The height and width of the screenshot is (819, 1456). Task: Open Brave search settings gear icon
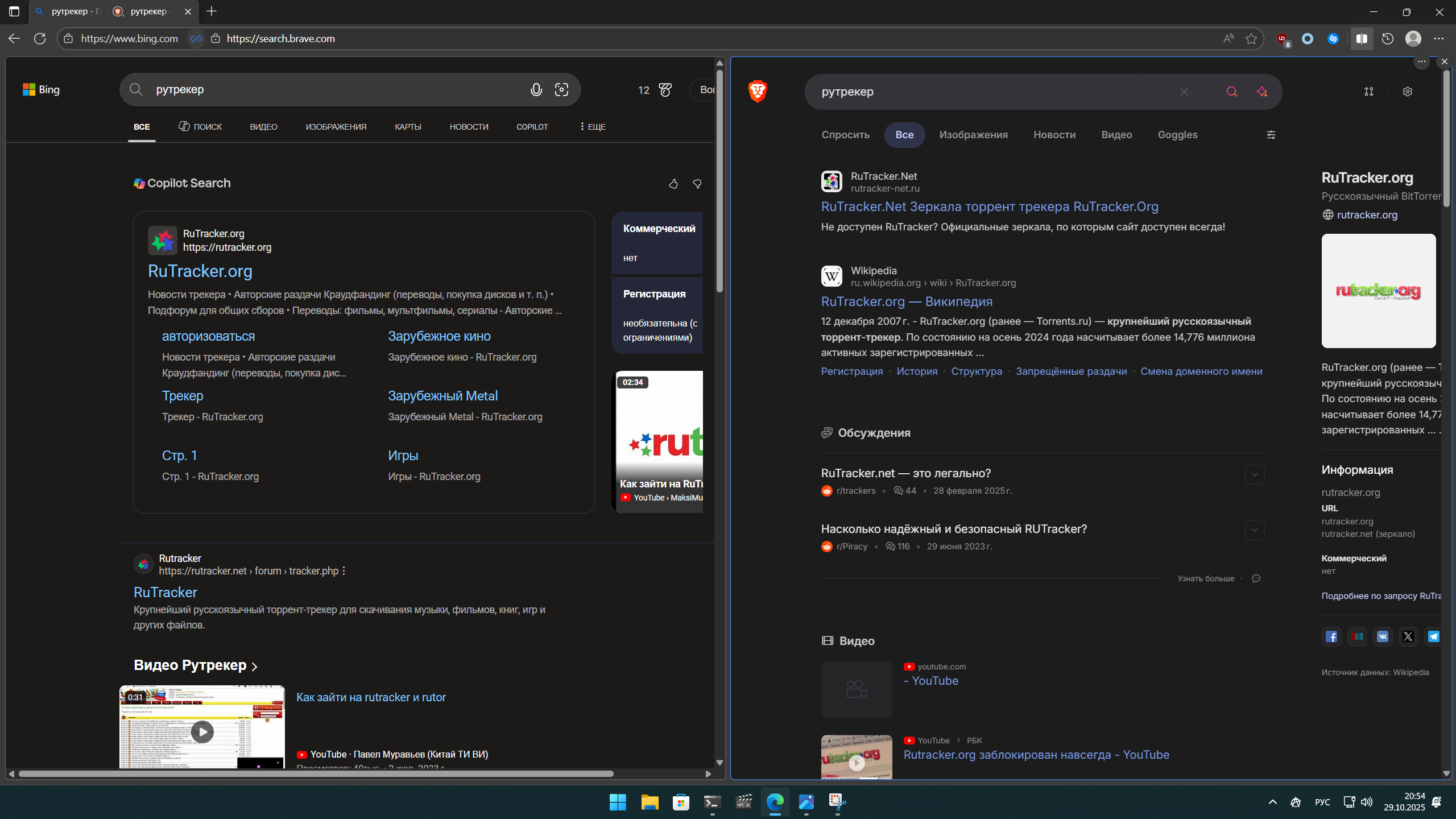1407,92
